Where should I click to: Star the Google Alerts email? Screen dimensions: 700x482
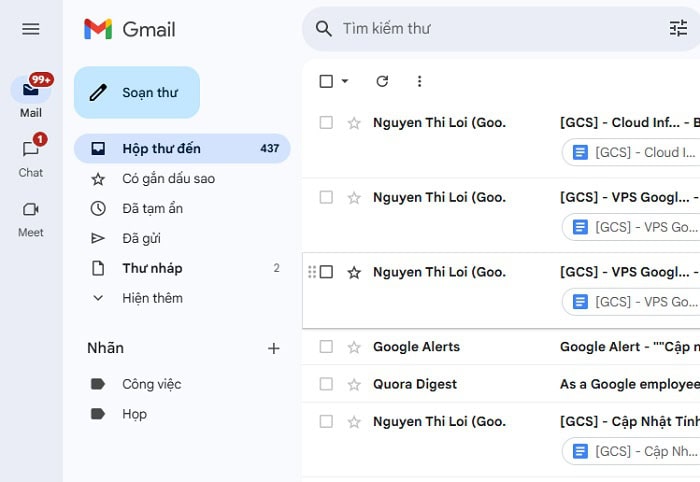[353, 347]
